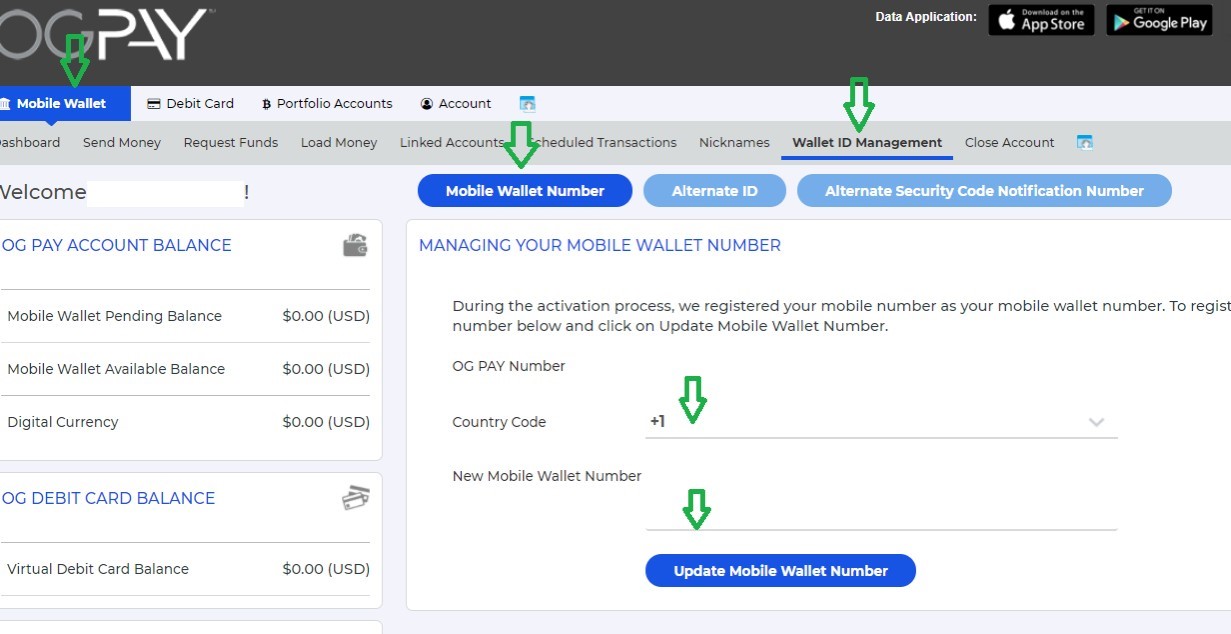
Task: Click the cards icon in Debit Card Balance
Action: click(x=355, y=498)
